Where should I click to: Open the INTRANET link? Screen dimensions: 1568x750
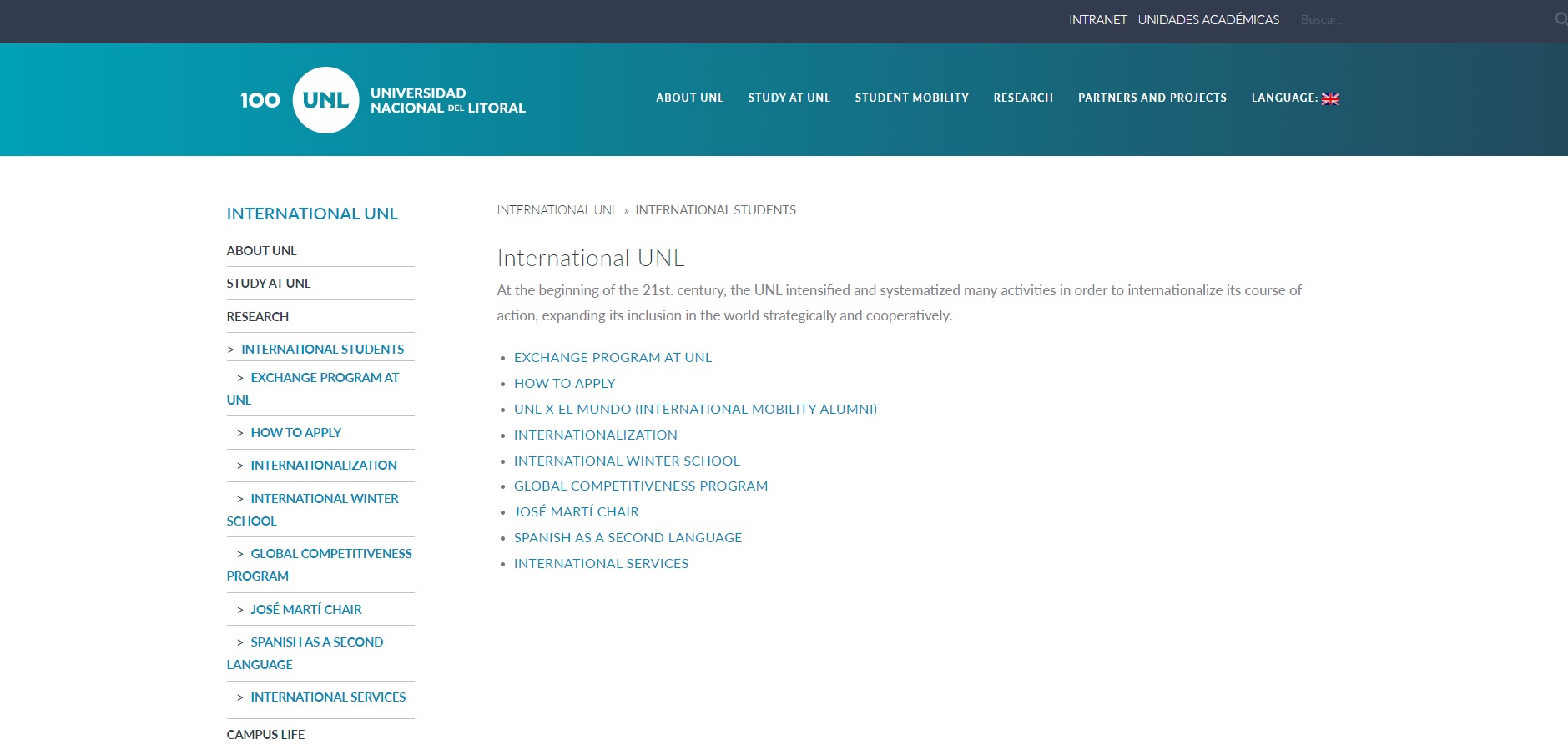1097,20
